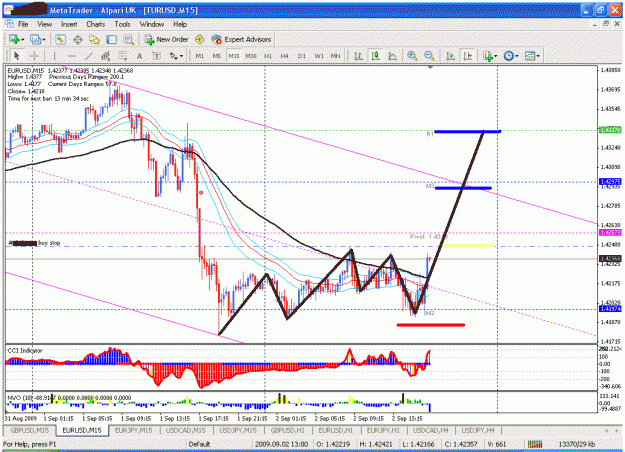Open a new chart window
Image resolution: width=625 pixels, height=452 pixels.
[14, 39]
